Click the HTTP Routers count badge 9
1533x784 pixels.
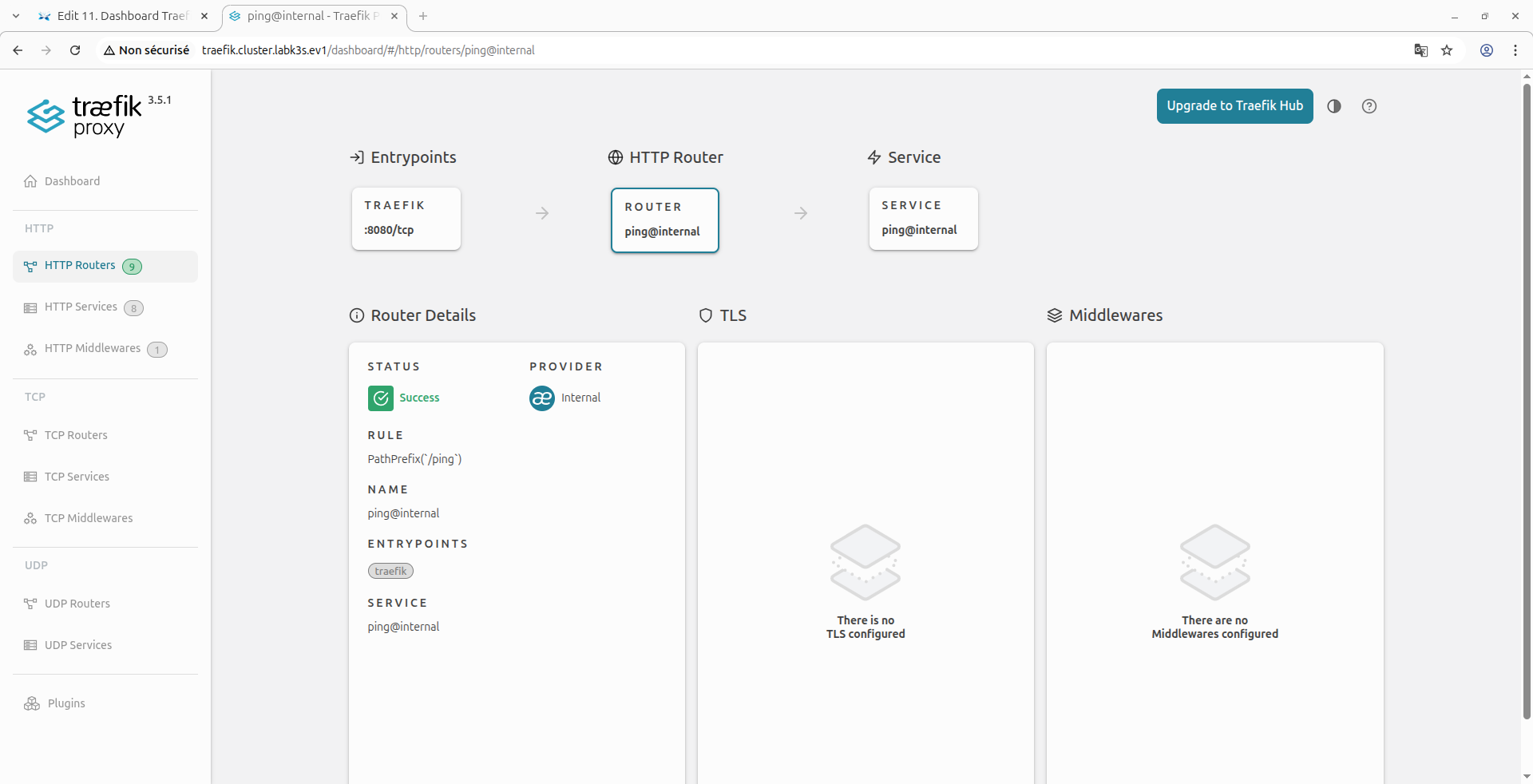click(x=133, y=267)
